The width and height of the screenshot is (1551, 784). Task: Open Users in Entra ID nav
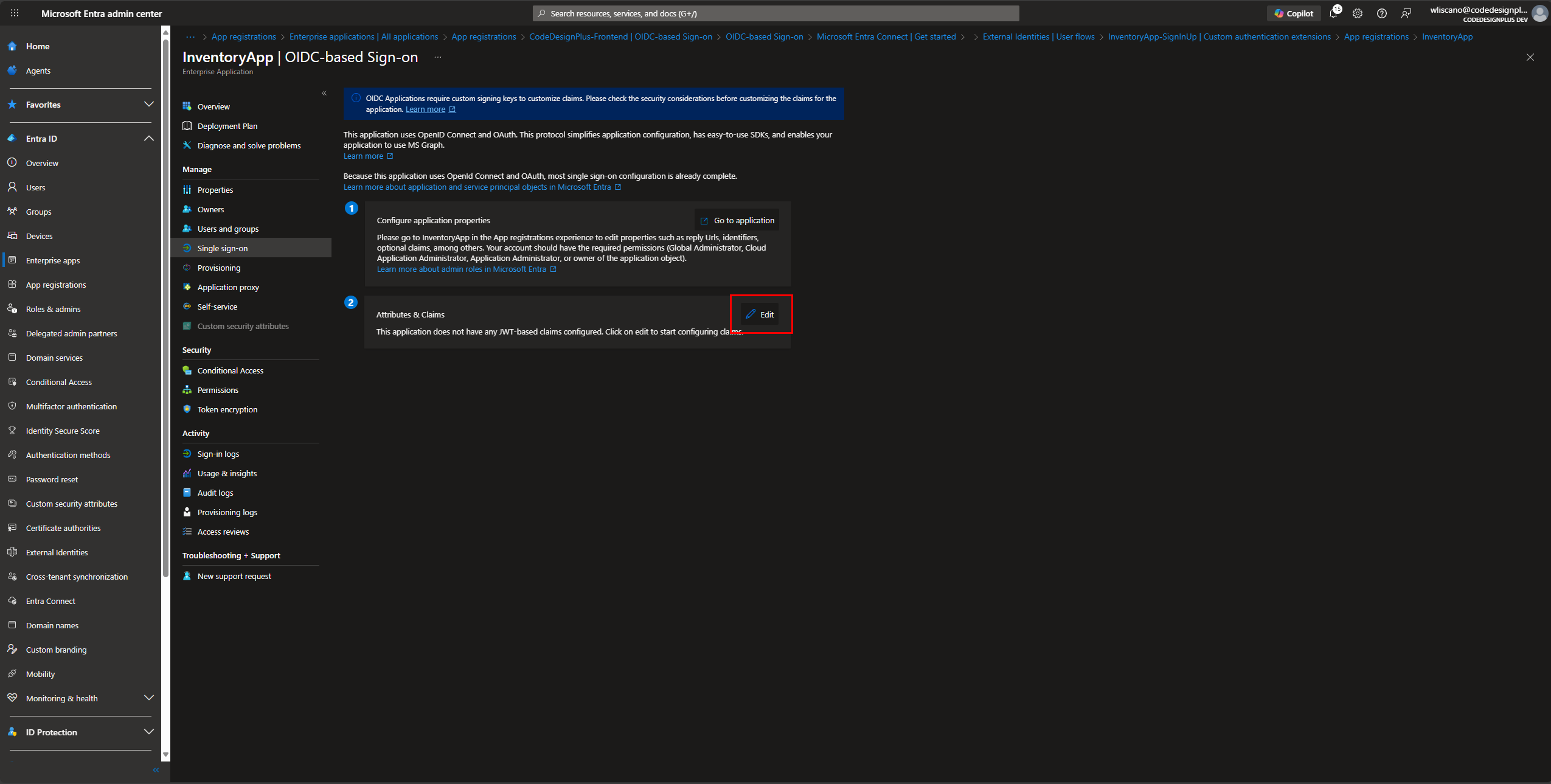pyautogui.click(x=35, y=187)
